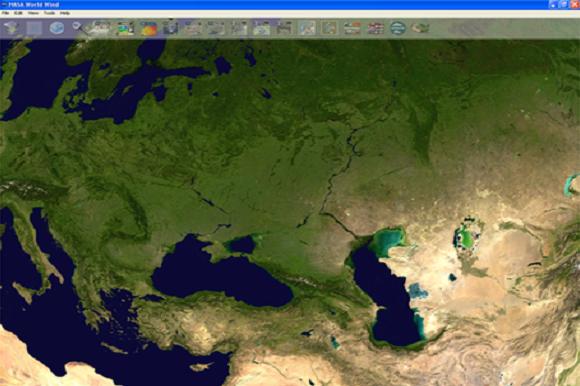This screenshot has width=580, height=386.
Task: Click the red striped flag toolbar icon
Action: pyautogui.click(x=375, y=28)
